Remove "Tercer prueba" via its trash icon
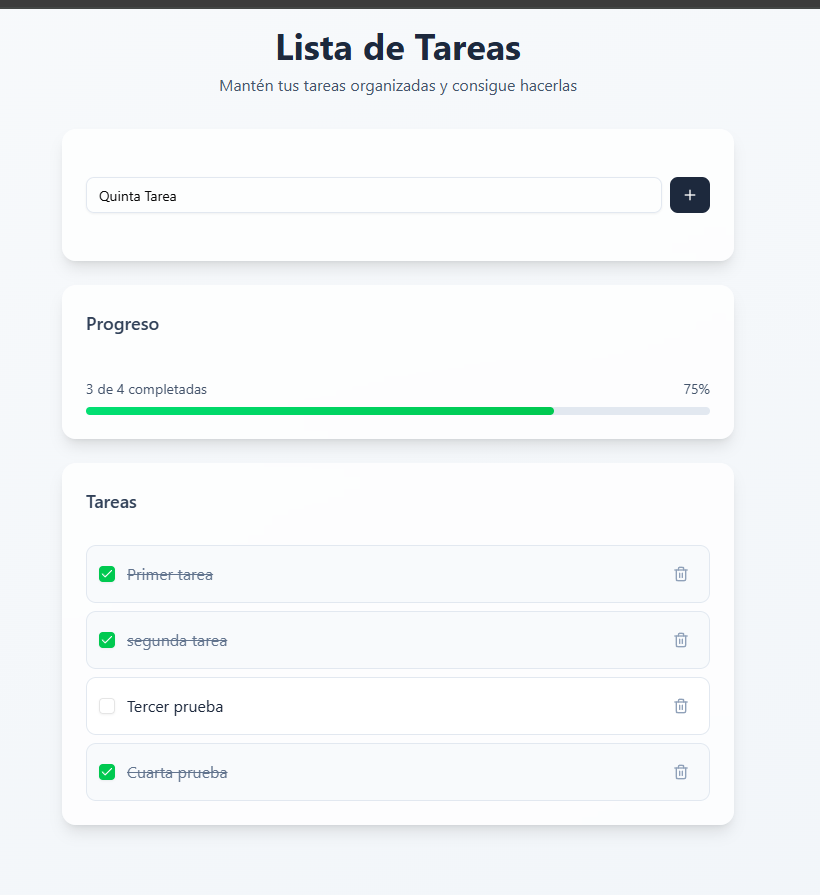This screenshot has height=895, width=820. click(681, 706)
